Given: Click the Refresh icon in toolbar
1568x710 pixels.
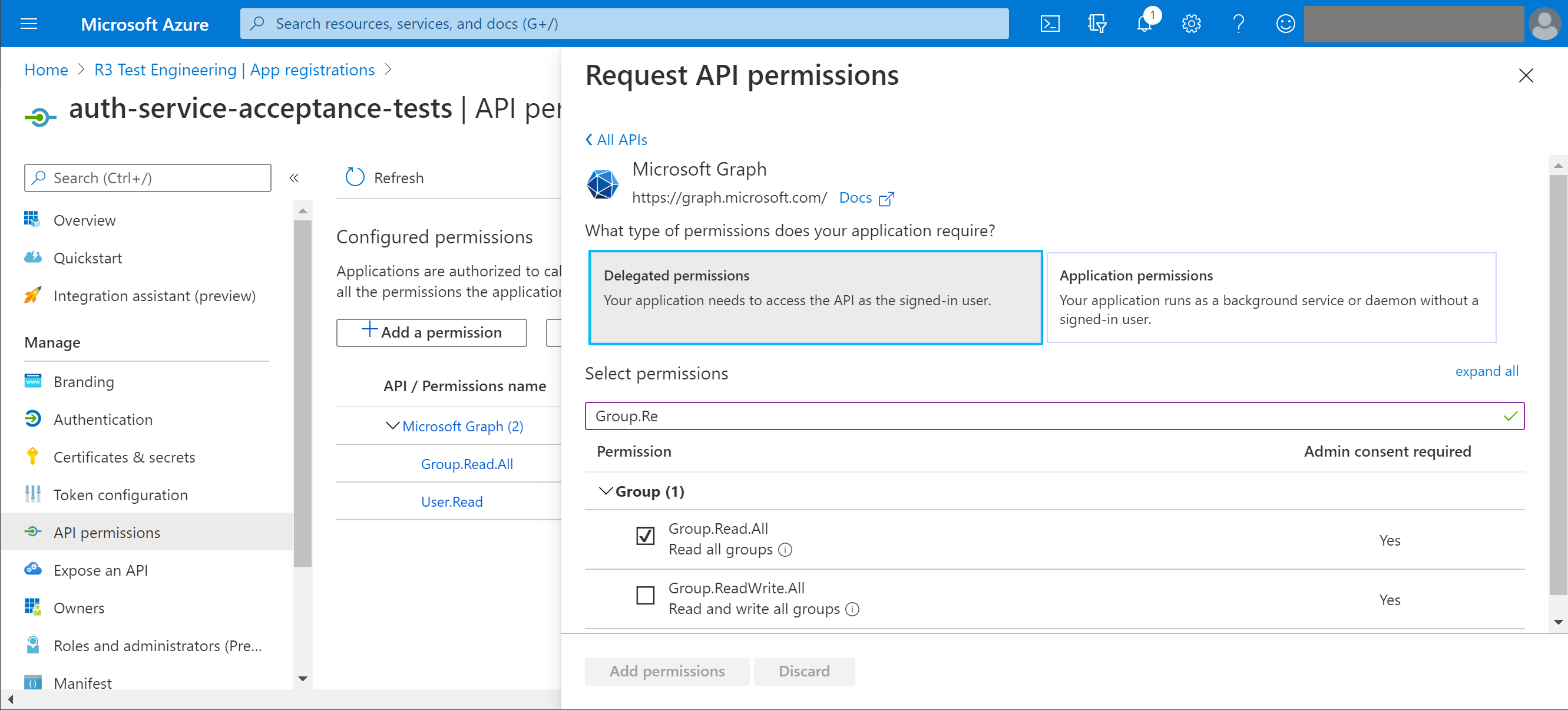Looking at the screenshot, I should tap(354, 177).
